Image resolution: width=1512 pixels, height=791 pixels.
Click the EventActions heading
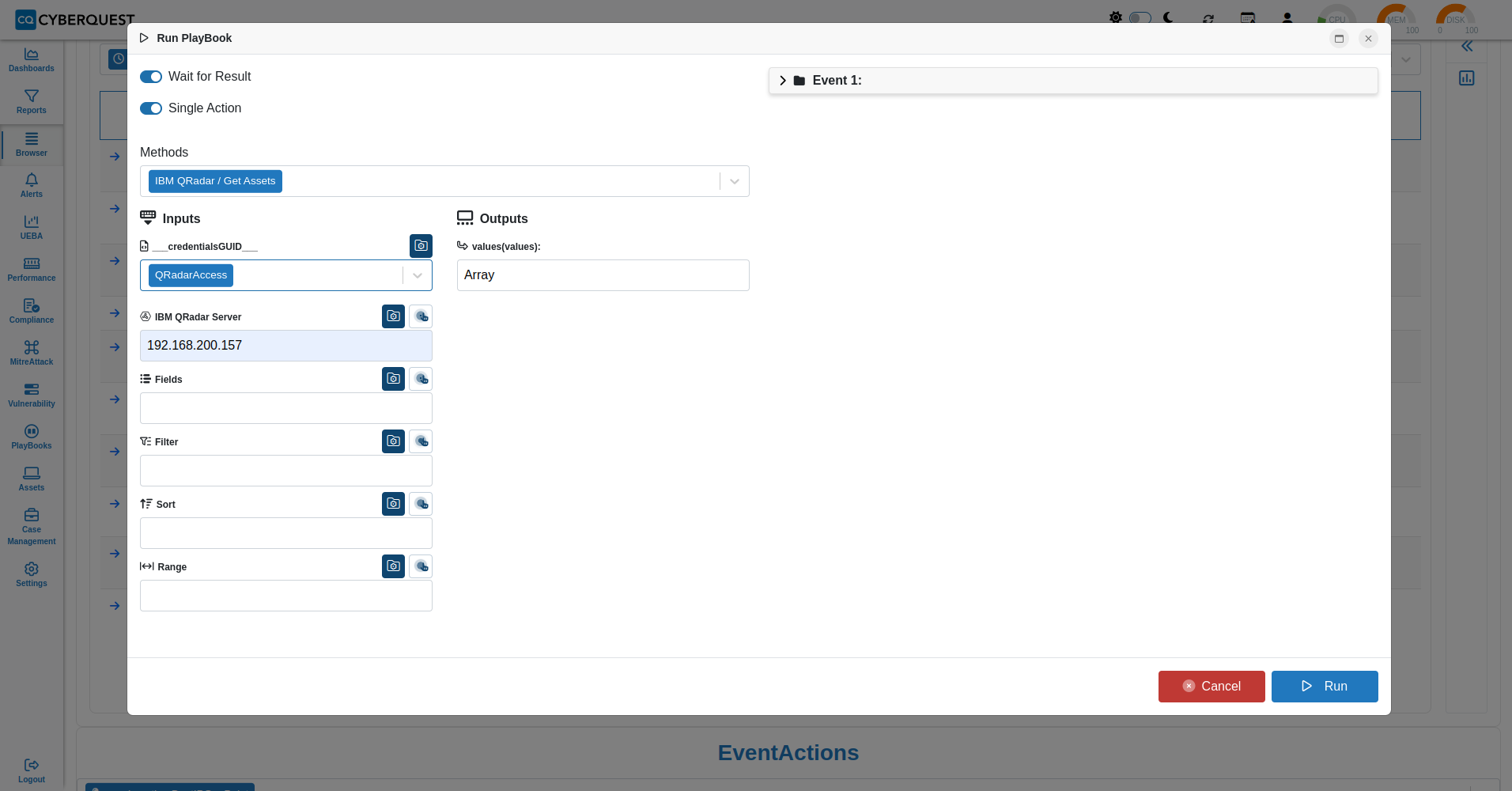pyautogui.click(x=788, y=753)
